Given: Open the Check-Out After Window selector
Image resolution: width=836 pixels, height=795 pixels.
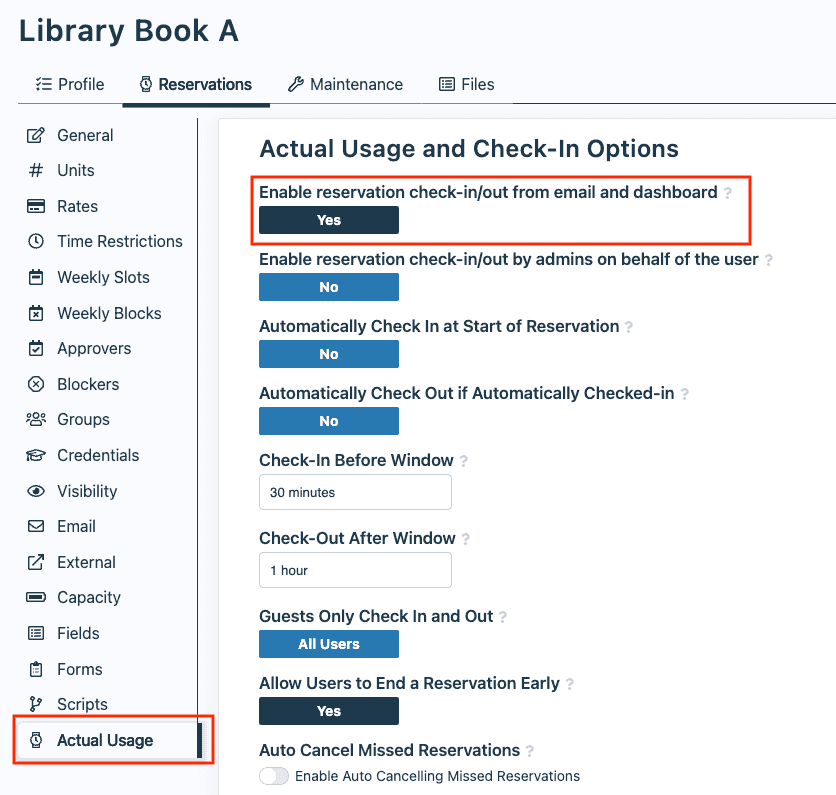Looking at the screenshot, I should [x=355, y=570].
